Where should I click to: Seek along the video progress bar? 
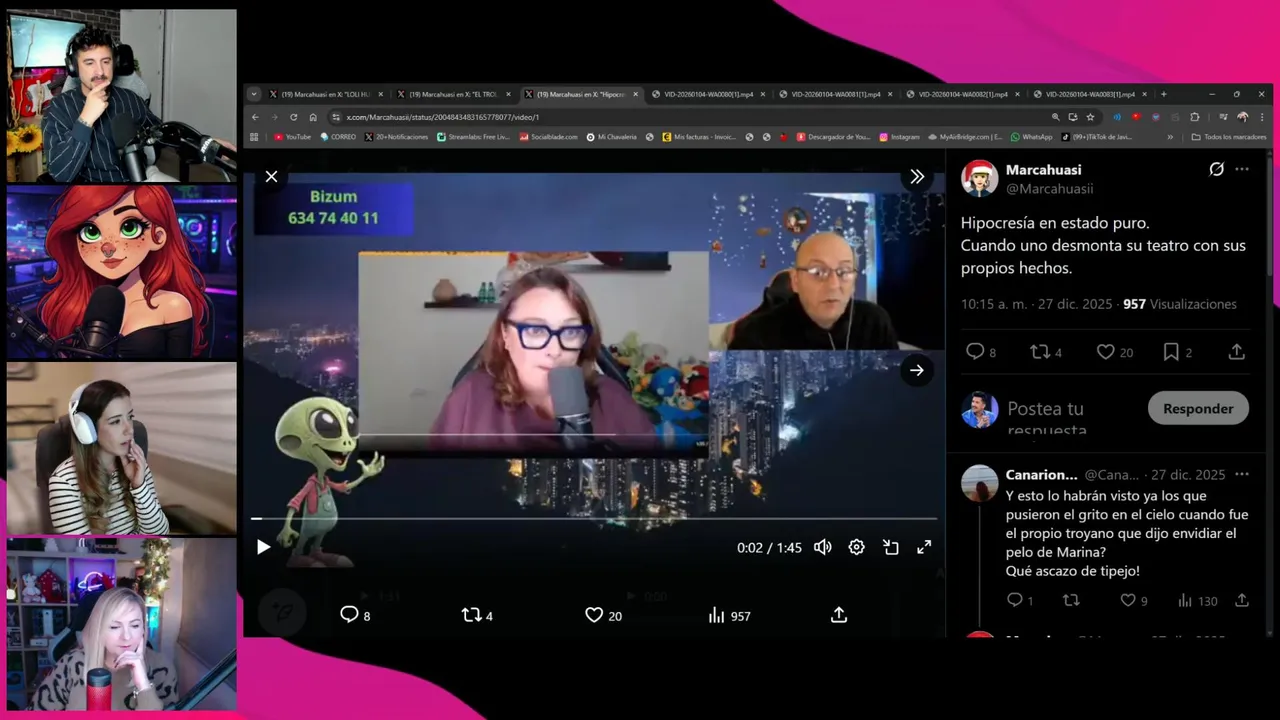point(594,519)
